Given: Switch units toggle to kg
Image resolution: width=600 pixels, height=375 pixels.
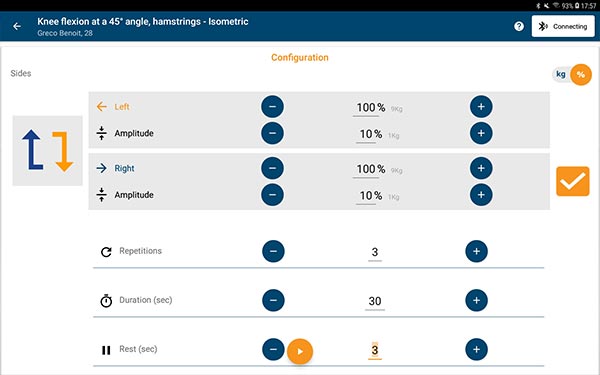Looking at the screenshot, I should click(x=561, y=74).
